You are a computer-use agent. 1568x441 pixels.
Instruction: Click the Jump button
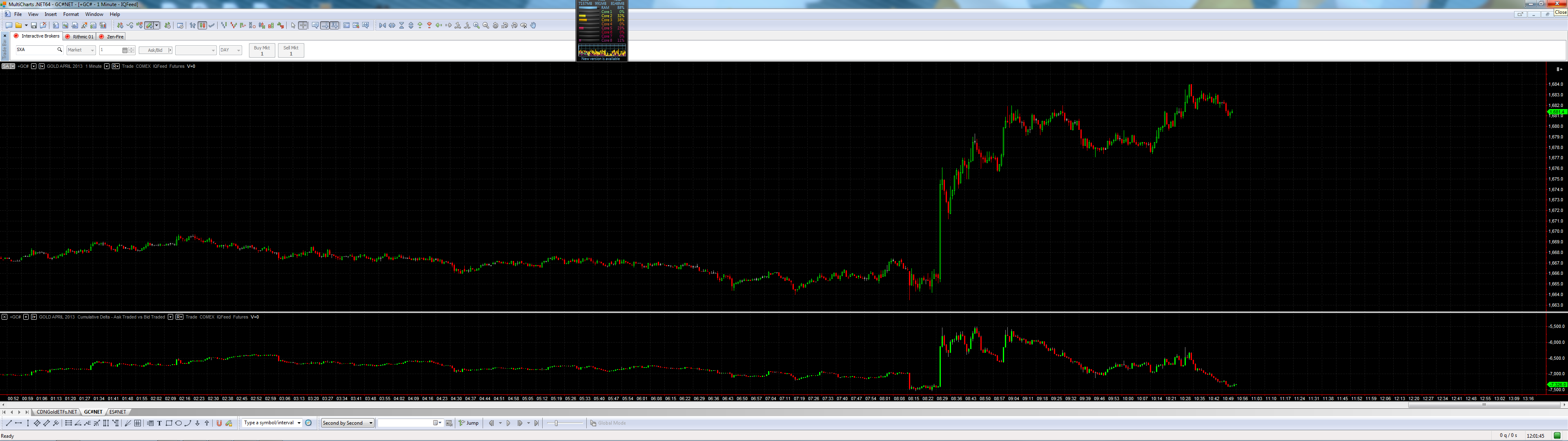coord(469,423)
